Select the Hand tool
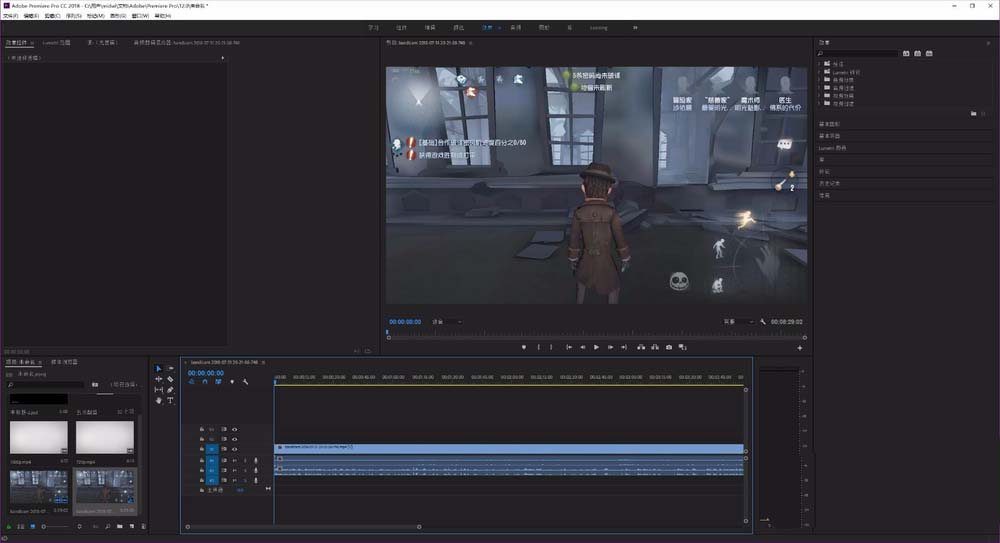The height and width of the screenshot is (543, 1000). [159, 401]
